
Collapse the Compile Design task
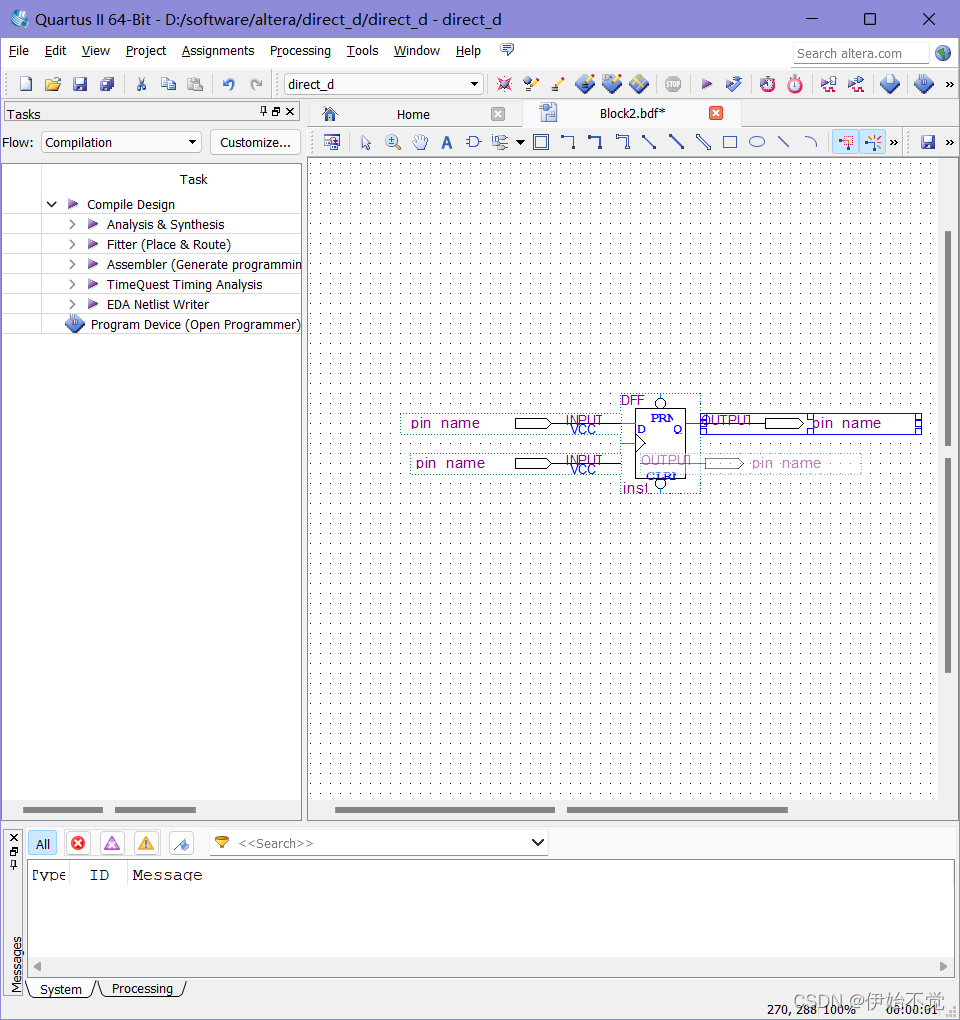(52, 204)
